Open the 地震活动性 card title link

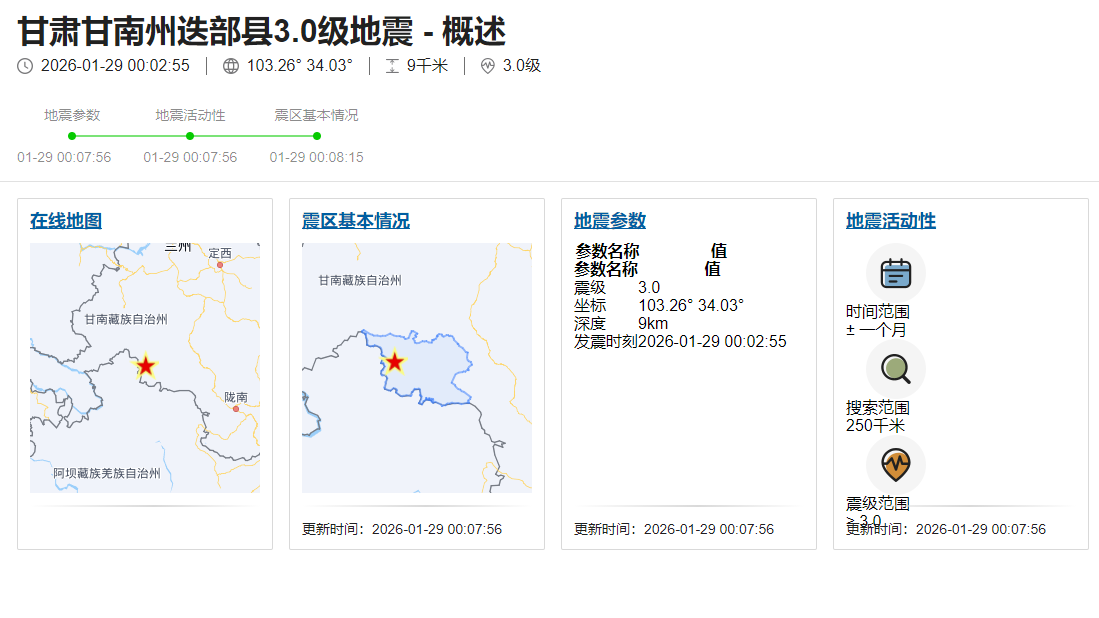(891, 221)
